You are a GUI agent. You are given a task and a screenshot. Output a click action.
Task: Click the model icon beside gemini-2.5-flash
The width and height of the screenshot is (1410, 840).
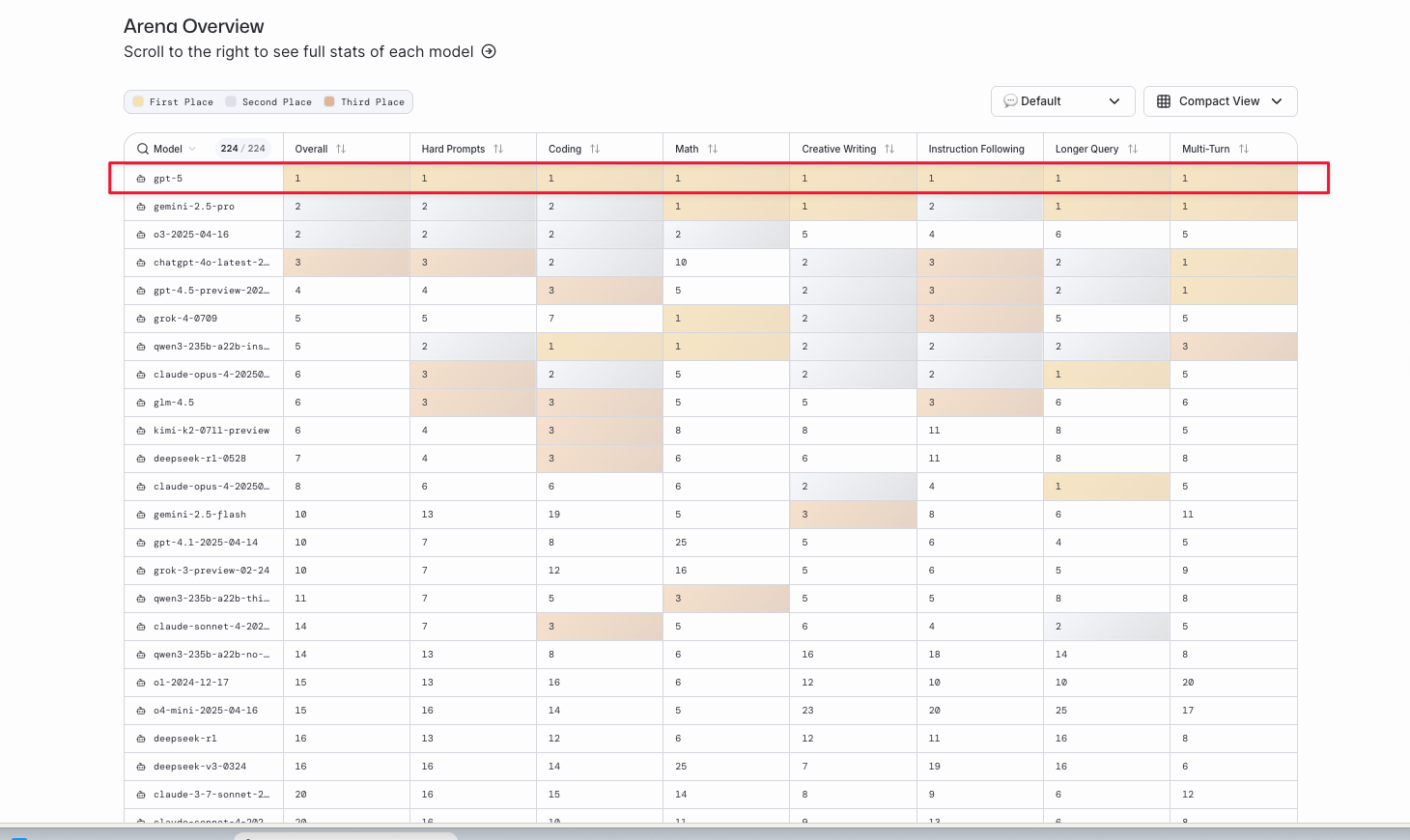pos(141,515)
